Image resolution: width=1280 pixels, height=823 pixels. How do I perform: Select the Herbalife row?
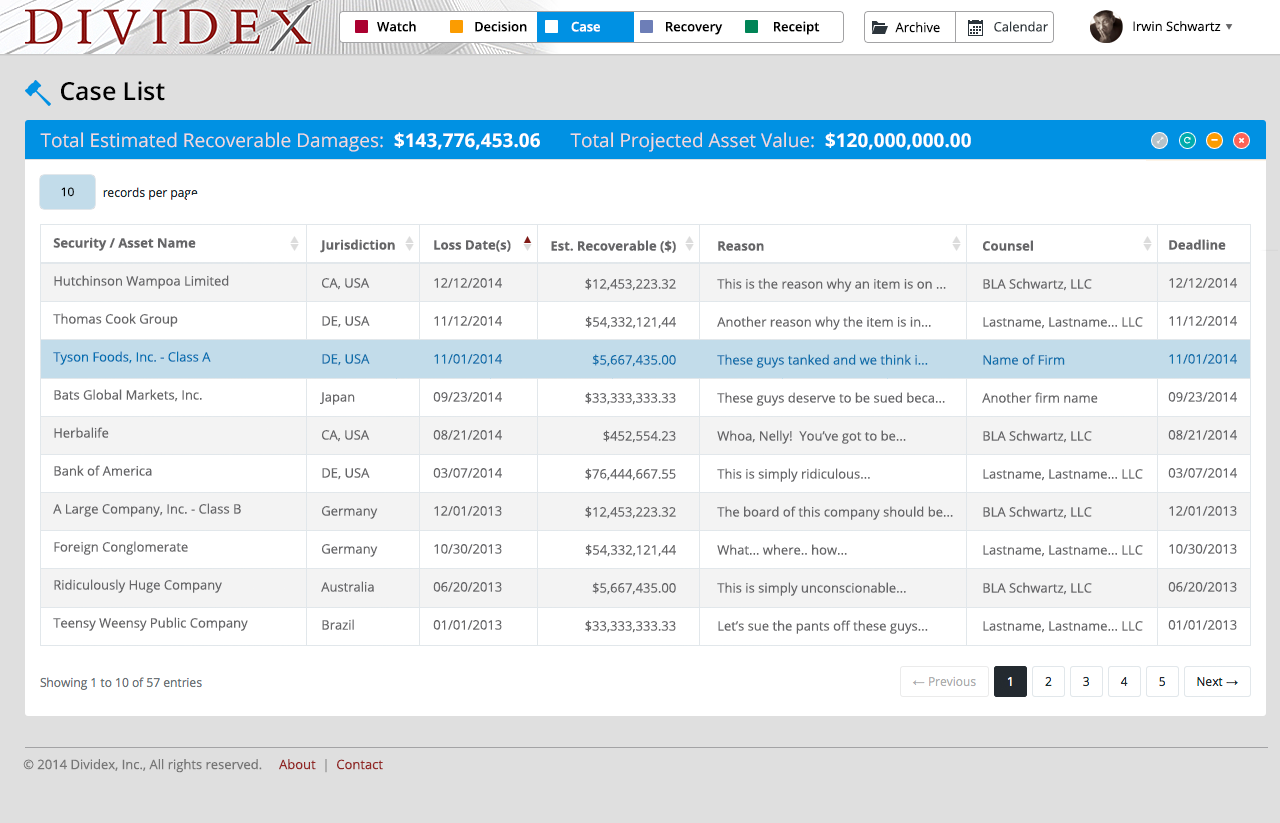pos(645,435)
